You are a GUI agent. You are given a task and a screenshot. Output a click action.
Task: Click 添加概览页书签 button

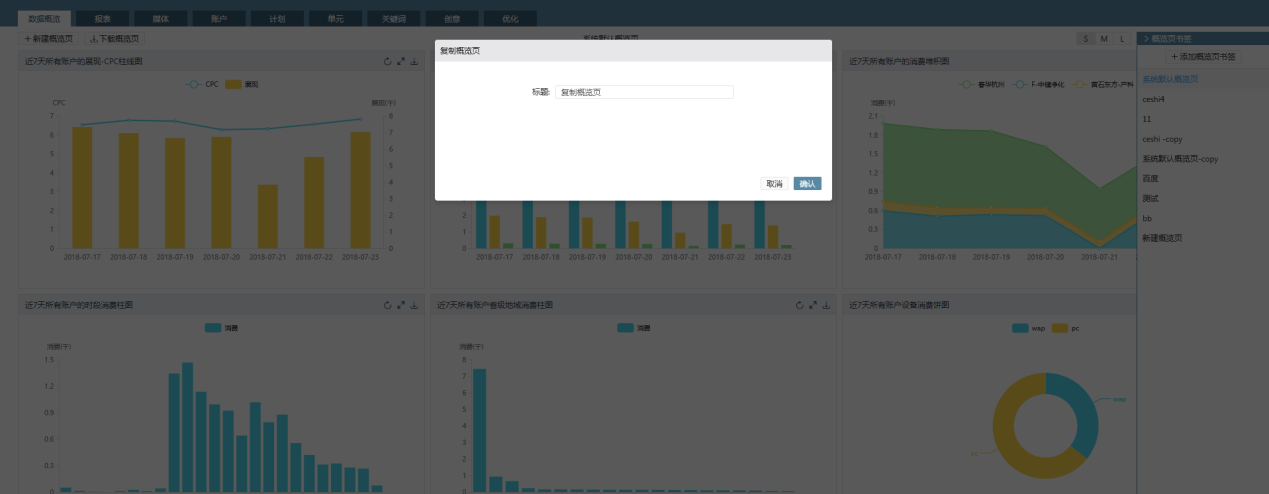click(1203, 57)
